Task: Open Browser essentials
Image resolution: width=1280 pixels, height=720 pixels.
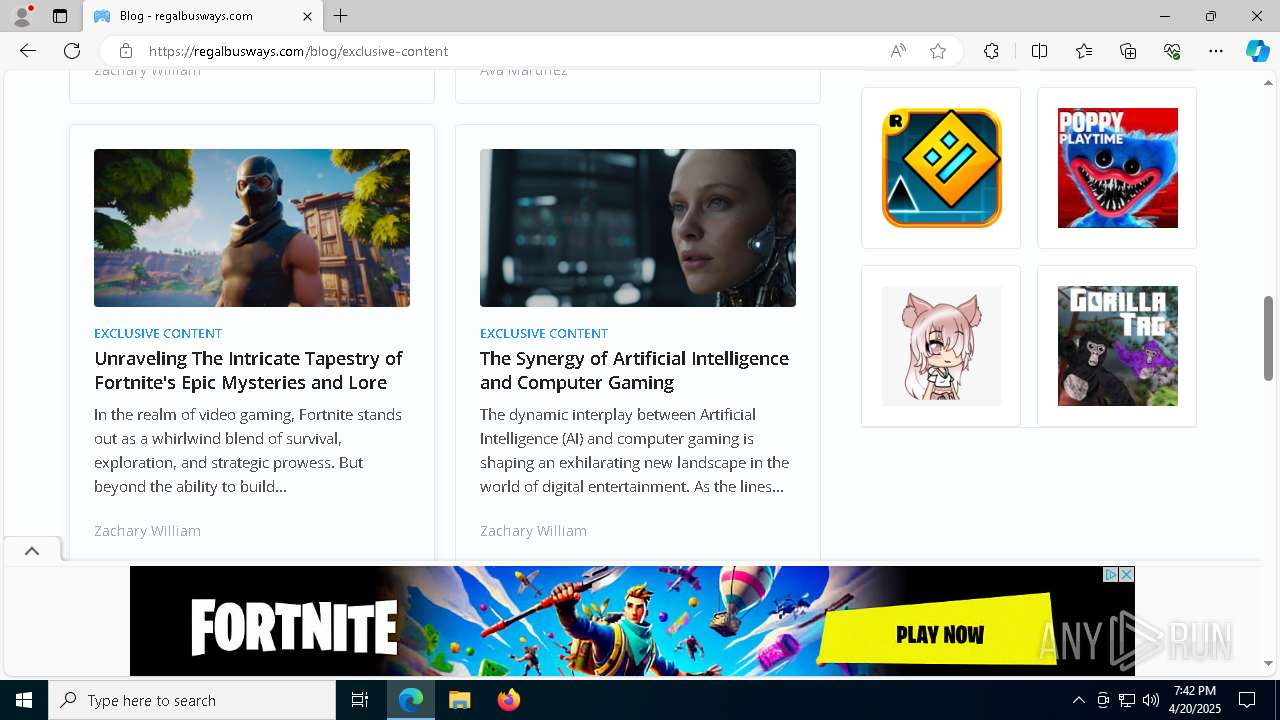Action: (x=1172, y=51)
